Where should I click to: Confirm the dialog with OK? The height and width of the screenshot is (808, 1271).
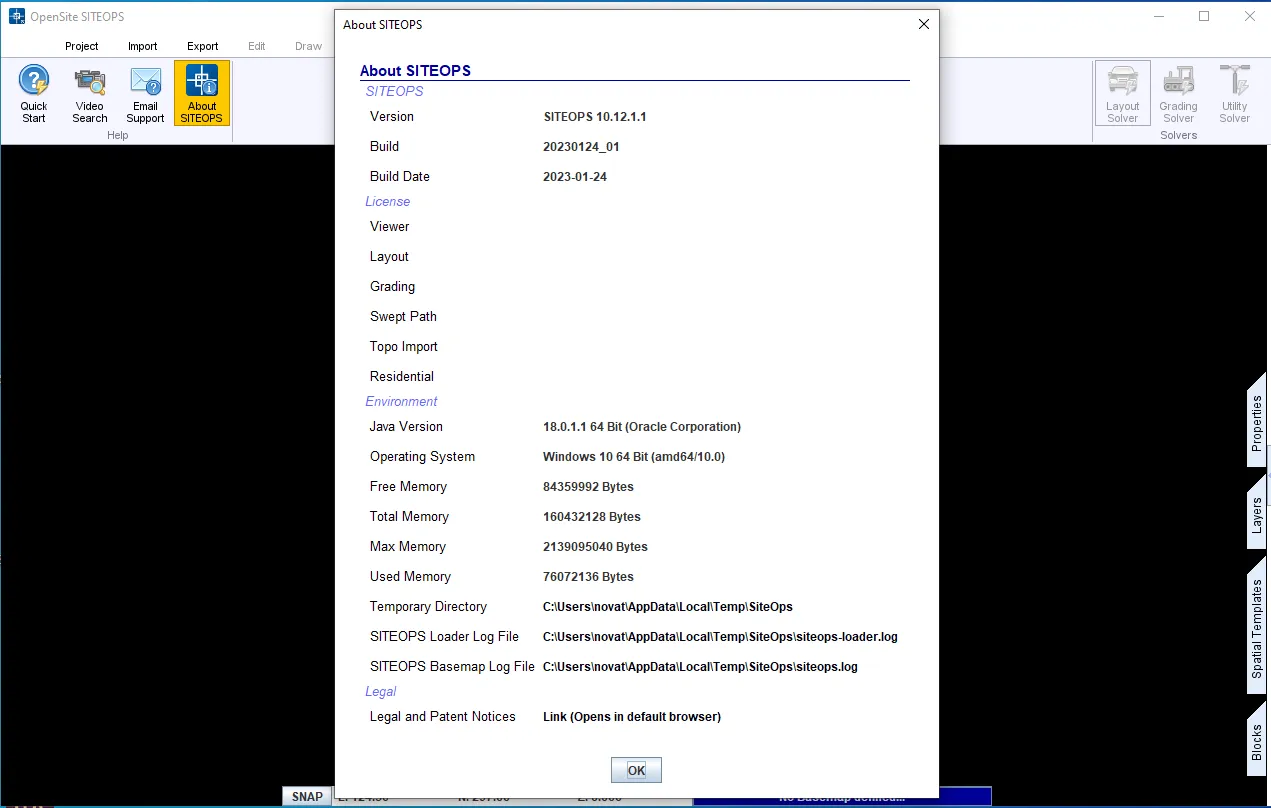click(x=637, y=770)
